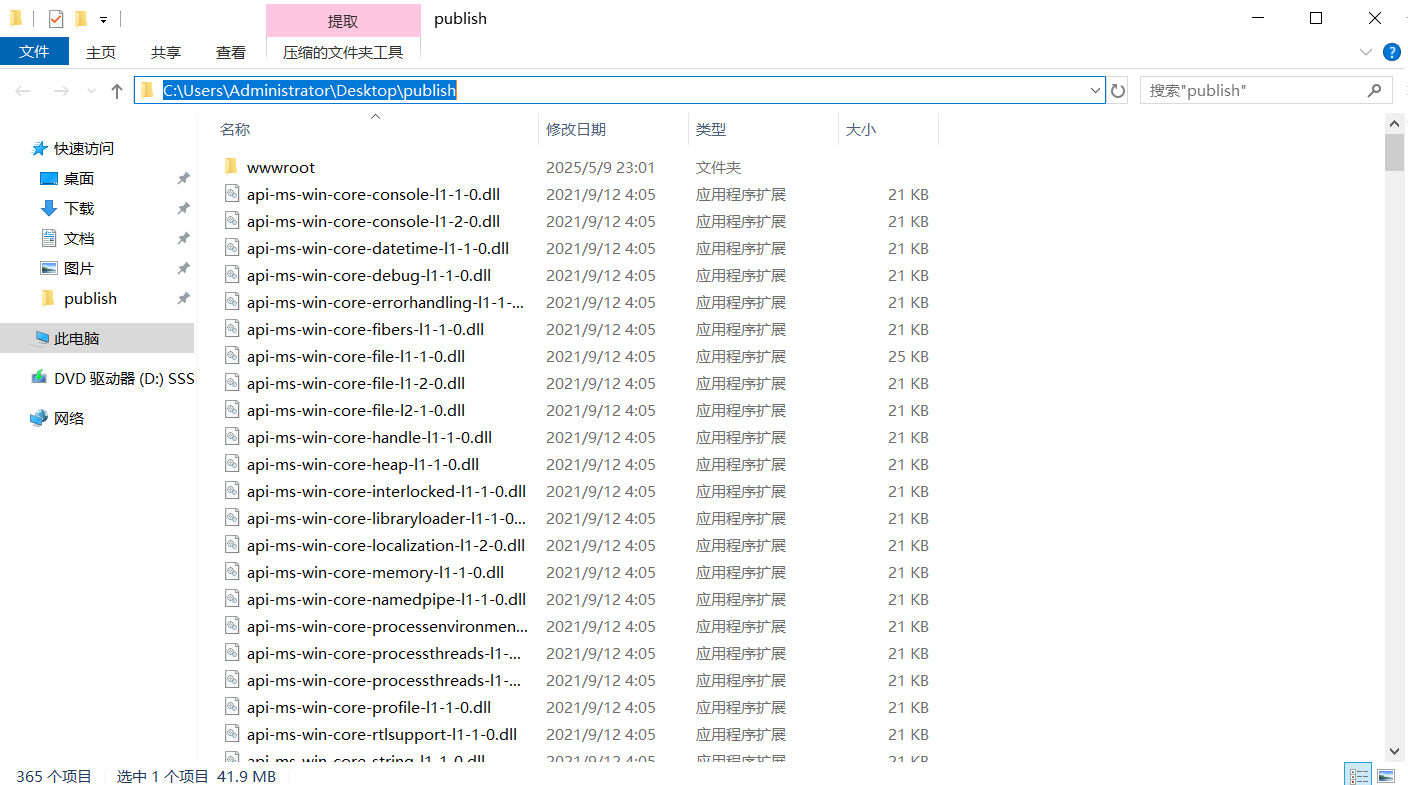Select api-ms-win-core-fibers-l1-1-0.dll file icon
1408x785 pixels.
coord(231,328)
